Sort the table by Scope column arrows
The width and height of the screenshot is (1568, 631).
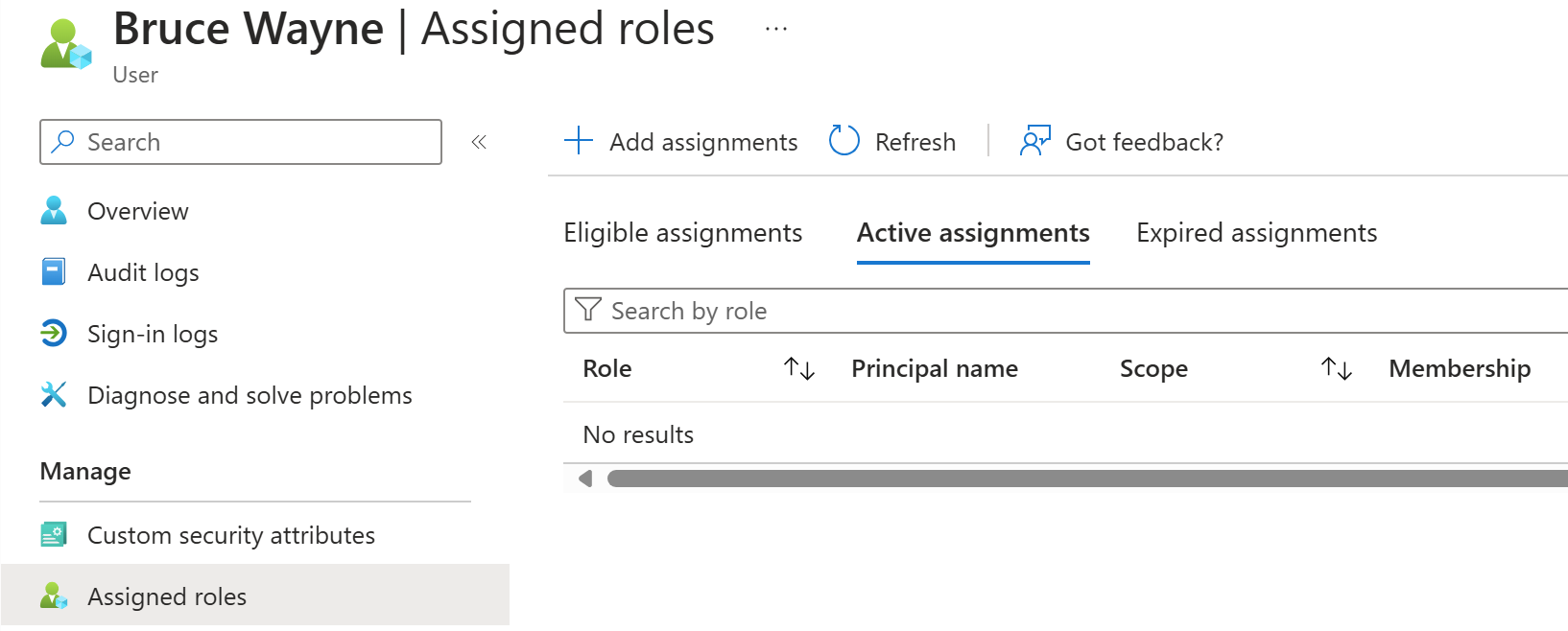click(x=1336, y=368)
